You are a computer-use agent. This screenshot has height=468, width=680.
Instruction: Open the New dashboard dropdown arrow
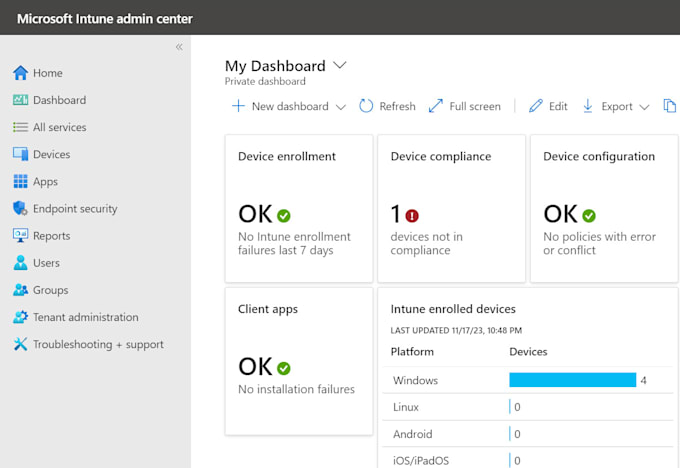click(x=341, y=107)
